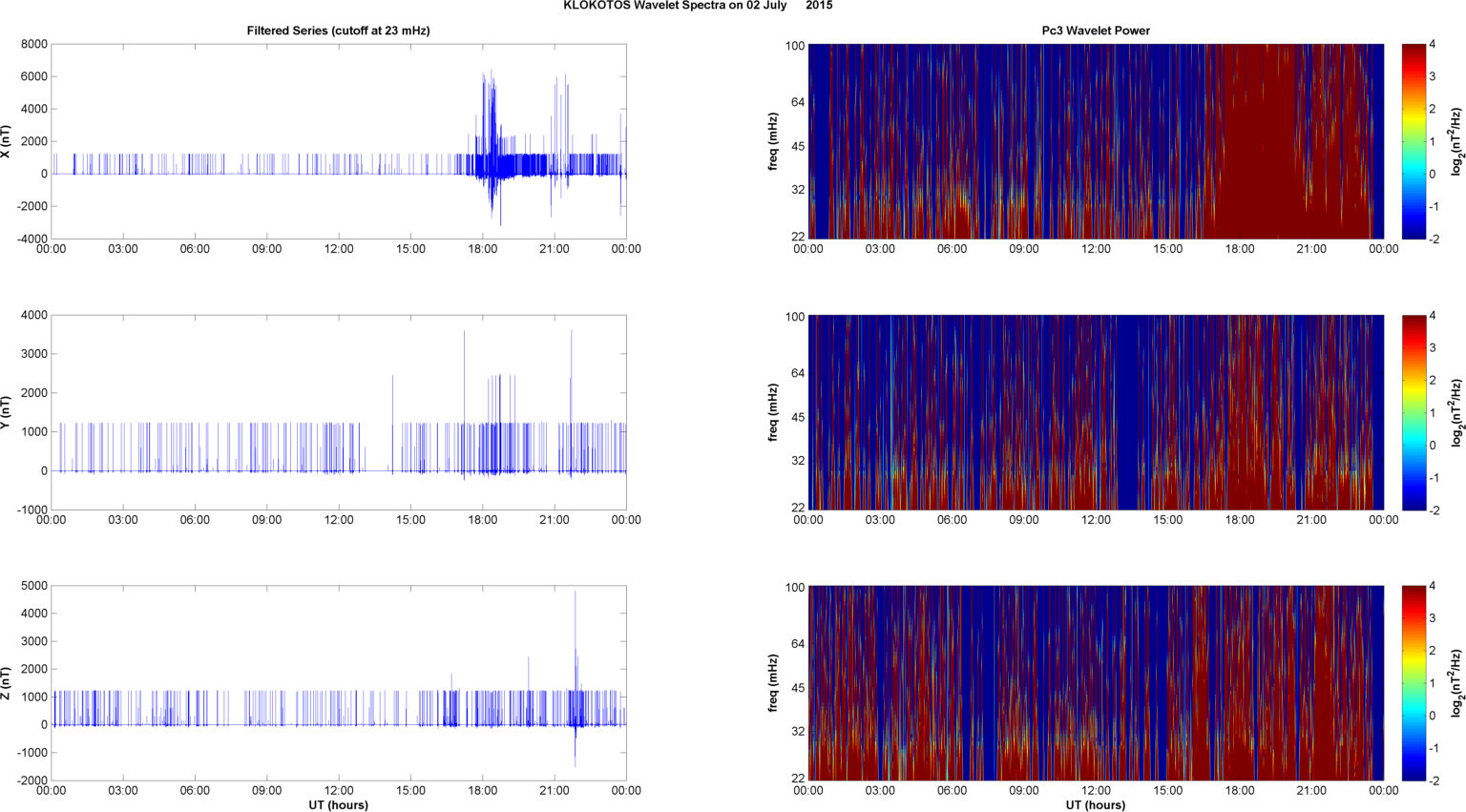The image size is (1466, 812).
Task: Click UT (hours) label under bottom spectrogram
Action: point(1095,804)
